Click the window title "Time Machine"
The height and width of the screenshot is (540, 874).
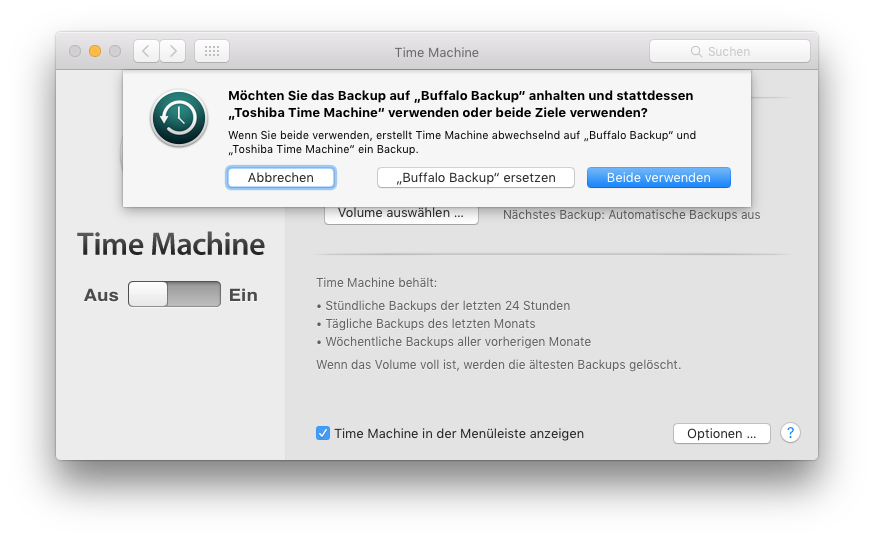(x=437, y=52)
